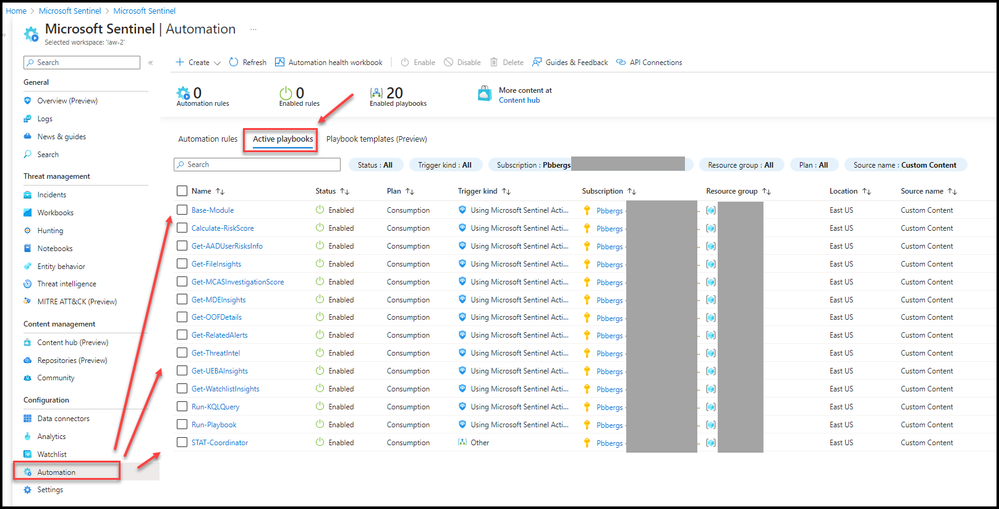The height and width of the screenshot is (509, 999).
Task: Open the Get-UEBAInsights playbook link
Action: [x=220, y=371]
